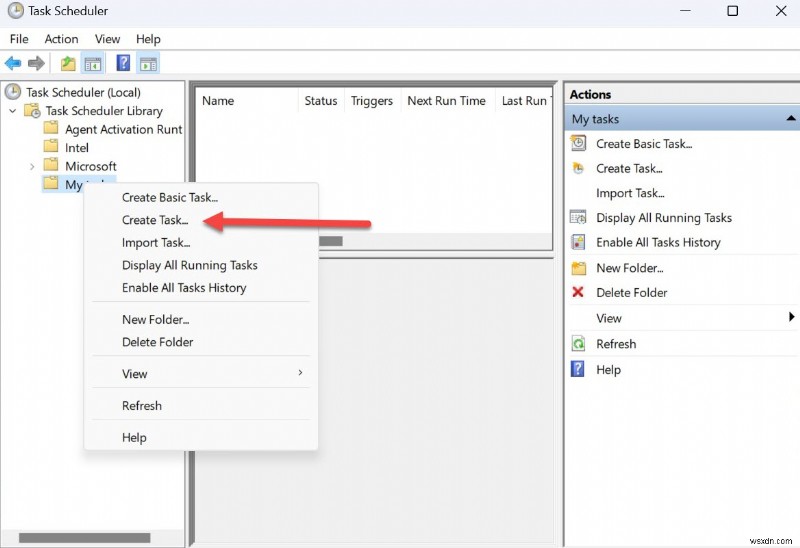Select Agent Activation Runtime tree folder label

(123, 129)
